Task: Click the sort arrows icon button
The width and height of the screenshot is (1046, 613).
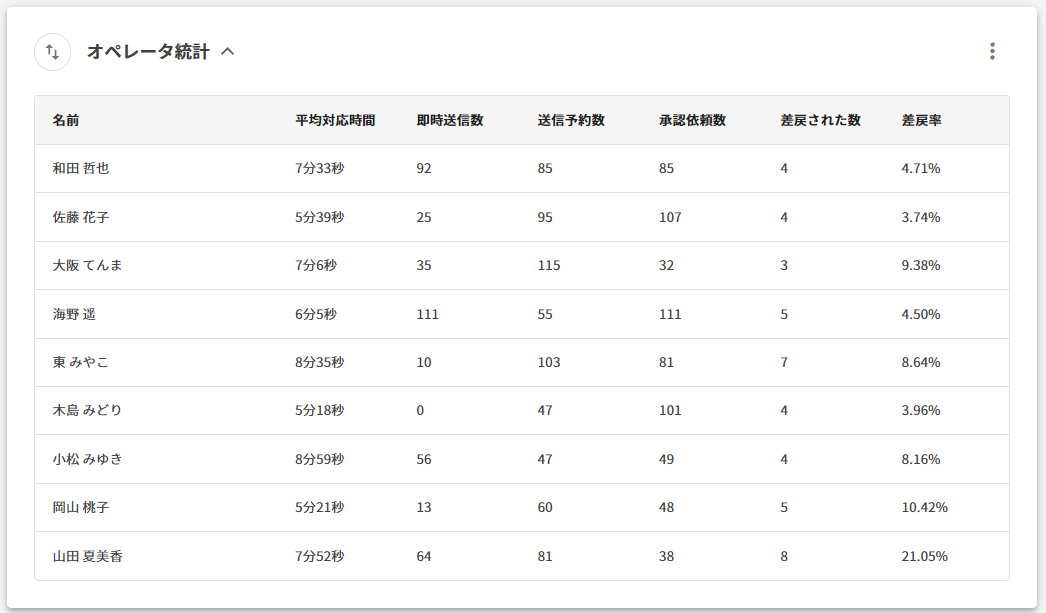Action: [53, 52]
